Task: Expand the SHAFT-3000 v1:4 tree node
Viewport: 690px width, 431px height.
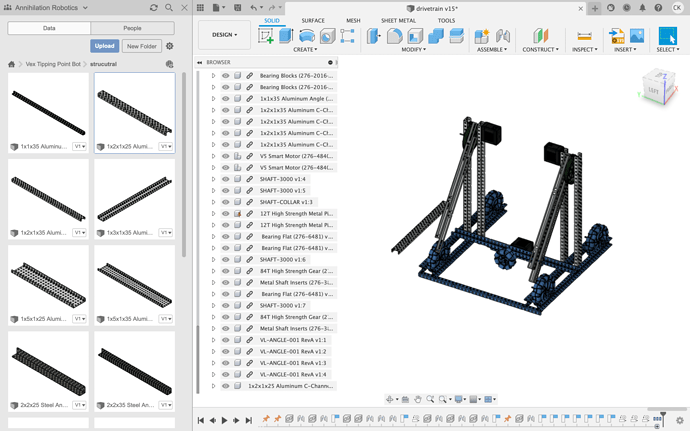Action: click(213, 179)
